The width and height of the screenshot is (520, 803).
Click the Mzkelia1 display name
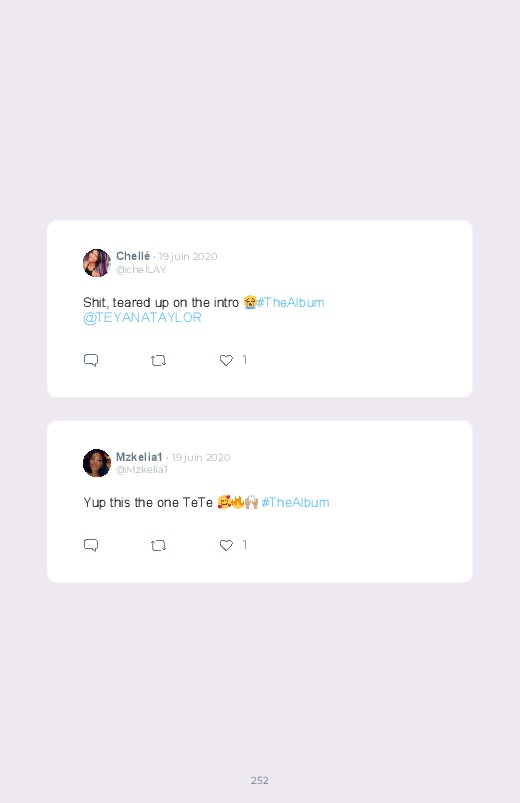tap(139, 456)
